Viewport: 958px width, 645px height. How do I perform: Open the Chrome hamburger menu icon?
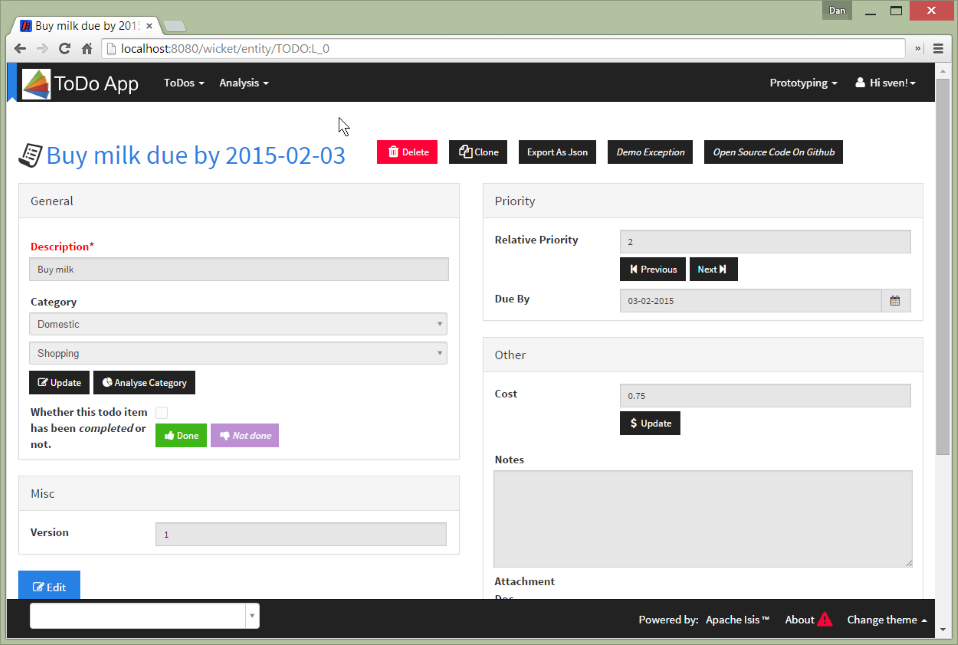[938, 48]
